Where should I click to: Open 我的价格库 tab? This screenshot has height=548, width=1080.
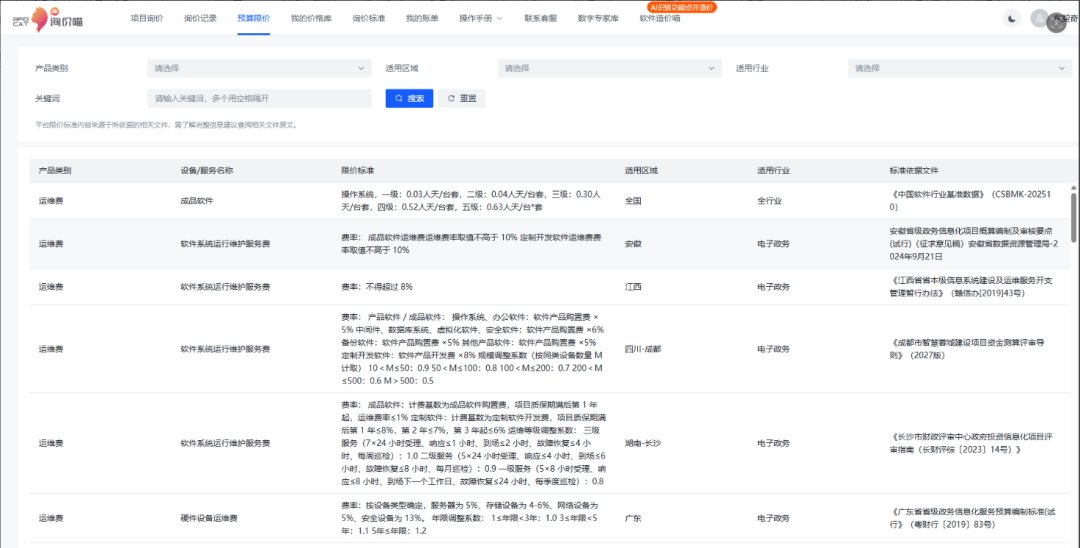pyautogui.click(x=311, y=19)
